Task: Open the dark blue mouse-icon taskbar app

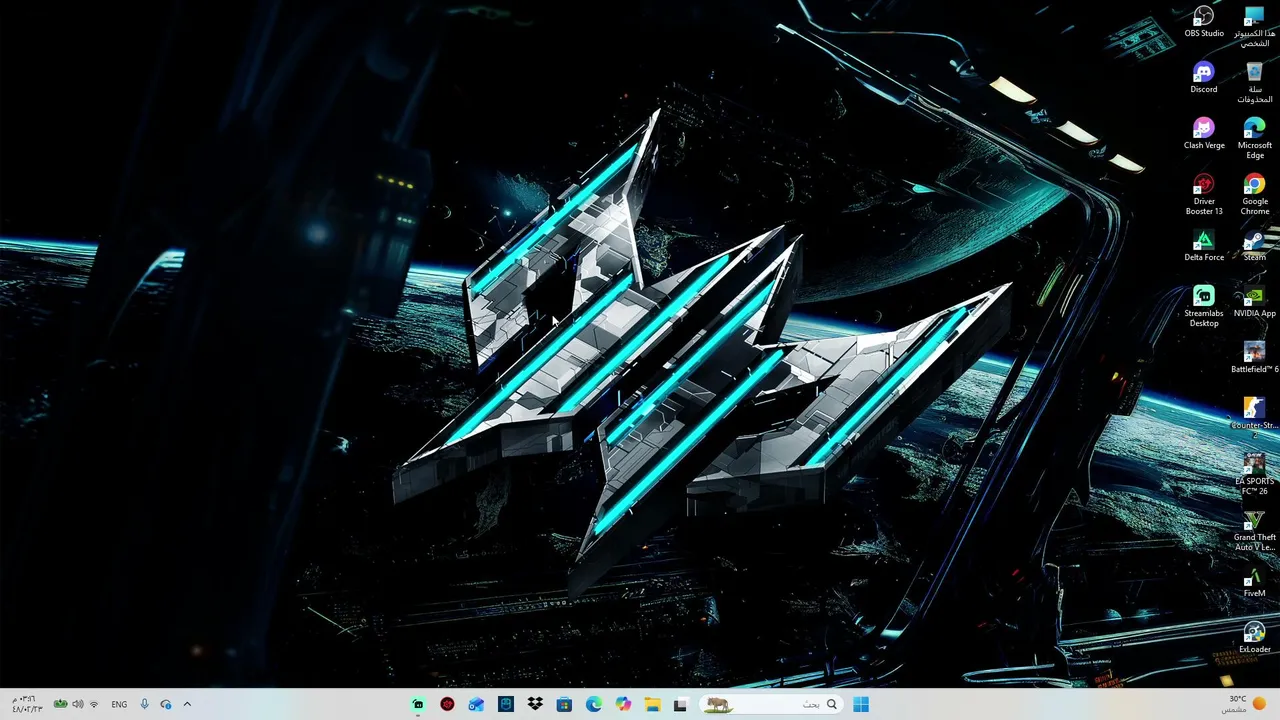Action: [x=506, y=704]
